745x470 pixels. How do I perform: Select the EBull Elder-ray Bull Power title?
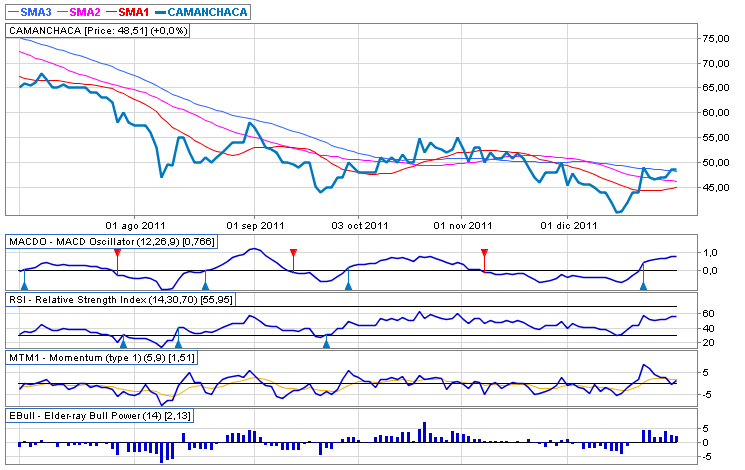click(100, 416)
